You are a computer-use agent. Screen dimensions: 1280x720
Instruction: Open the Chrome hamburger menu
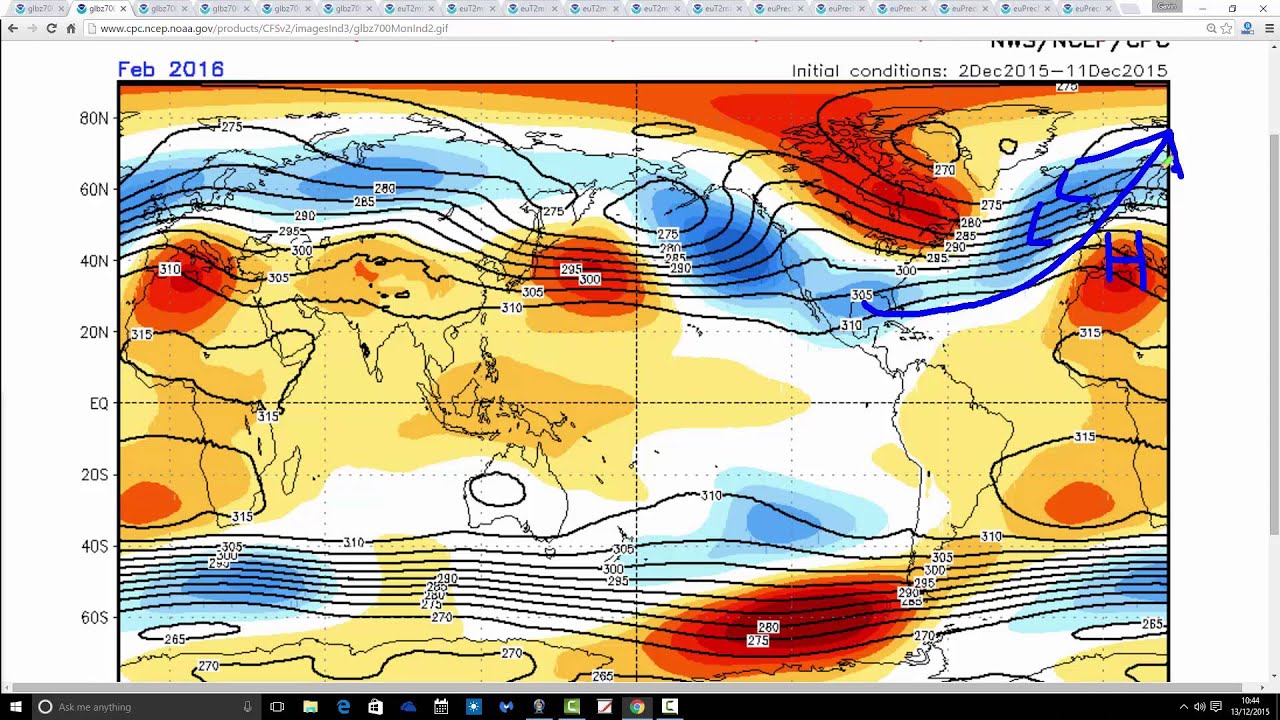1270,29
